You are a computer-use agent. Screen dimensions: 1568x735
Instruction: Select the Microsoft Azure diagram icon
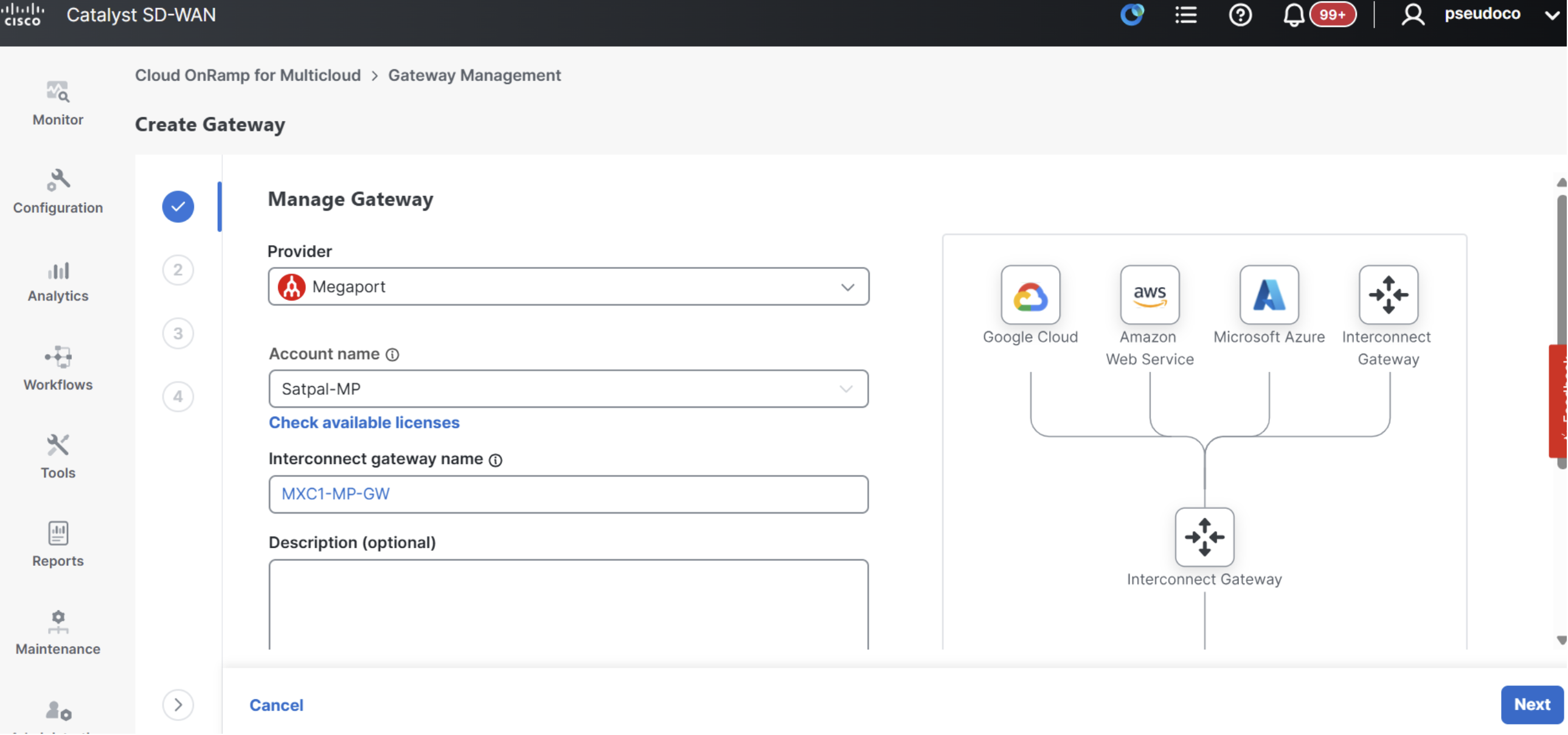click(x=1269, y=295)
